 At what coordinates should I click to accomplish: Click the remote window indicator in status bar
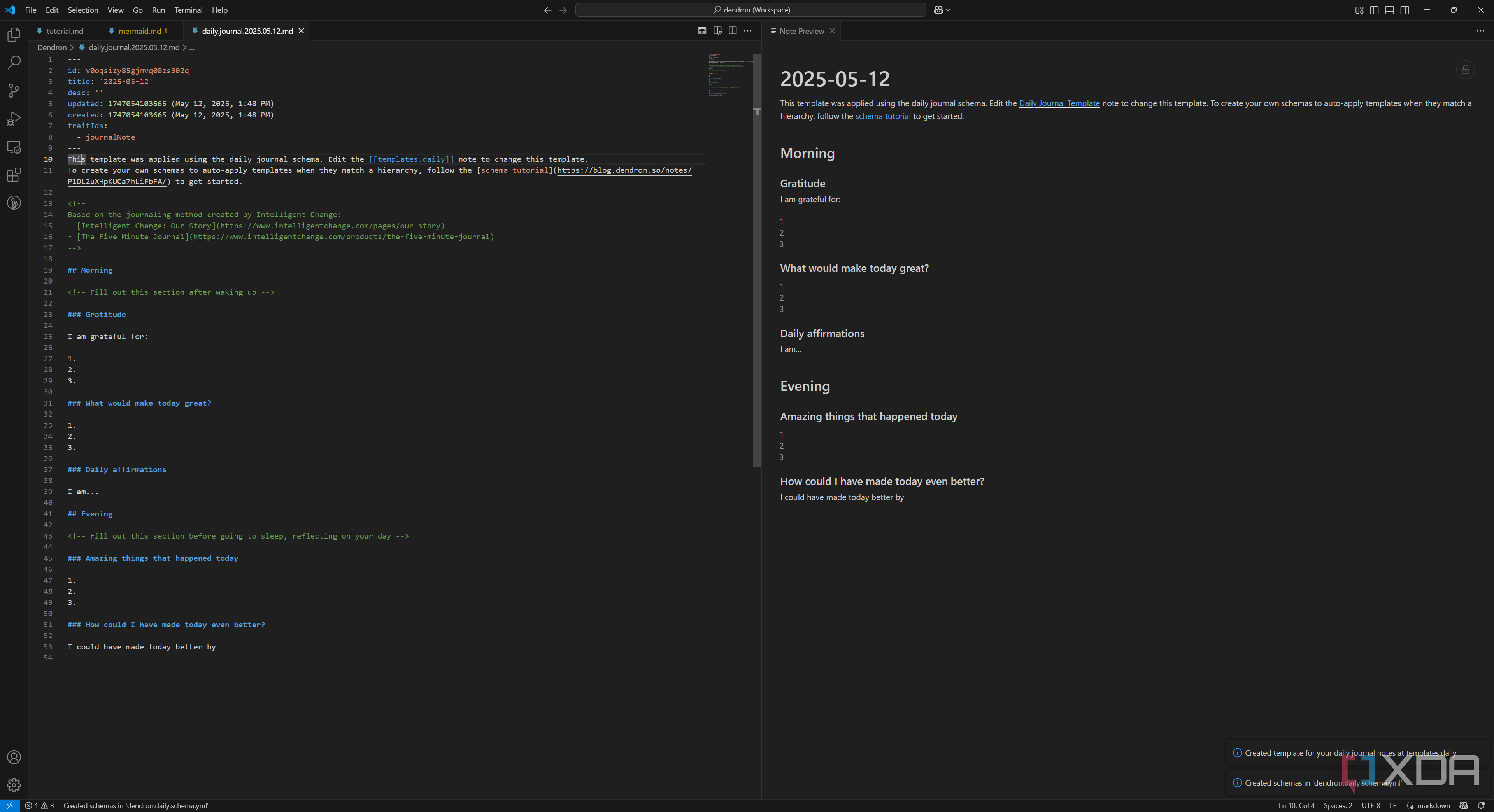[10, 806]
